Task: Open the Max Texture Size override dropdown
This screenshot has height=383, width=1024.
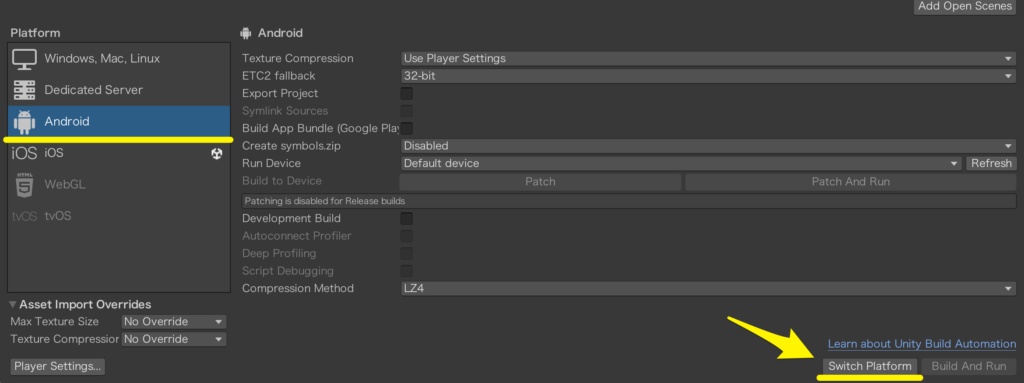Action: coord(174,322)
